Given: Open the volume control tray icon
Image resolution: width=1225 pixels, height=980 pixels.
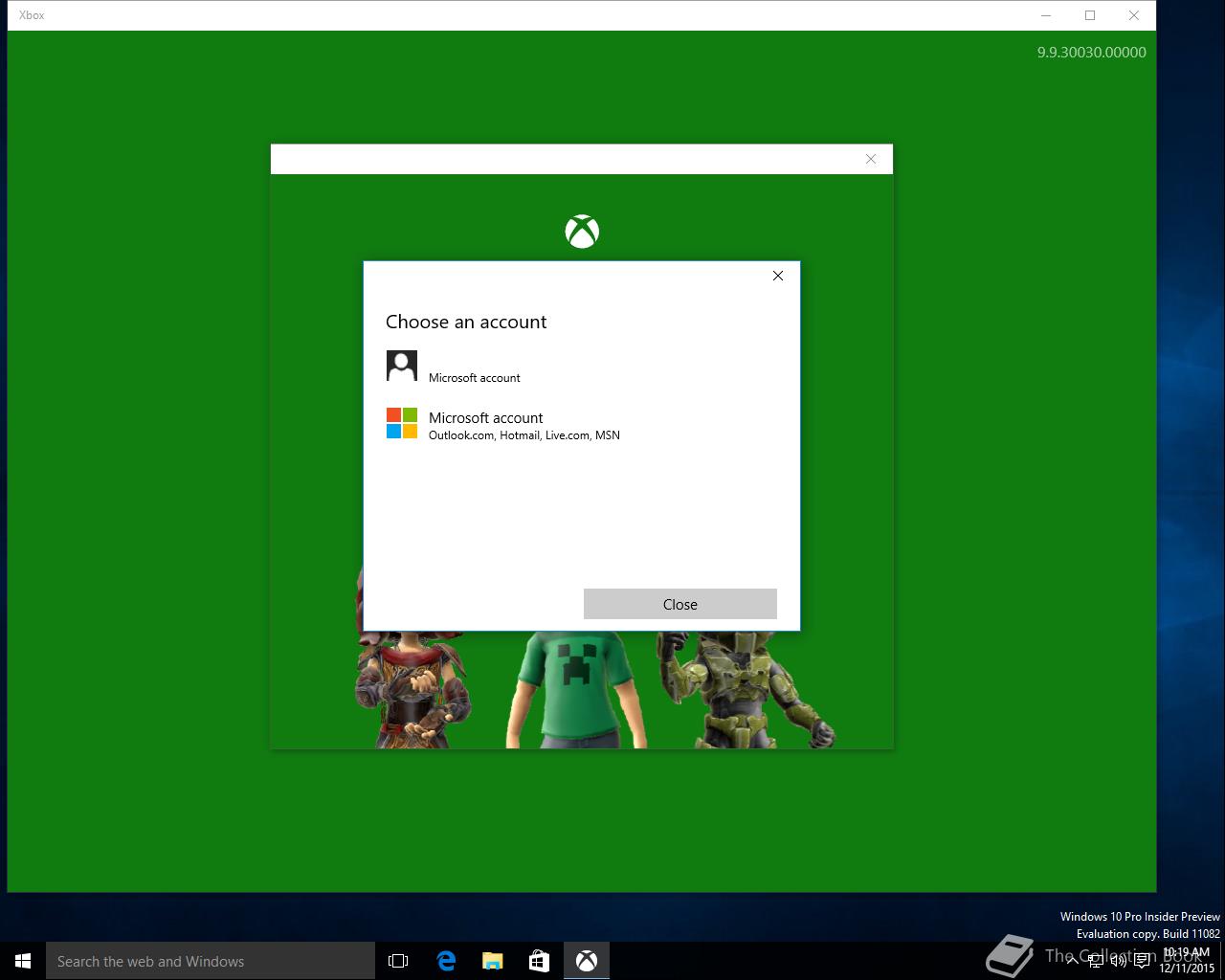Looking at the screenshot, I should tap(1119, 961).
